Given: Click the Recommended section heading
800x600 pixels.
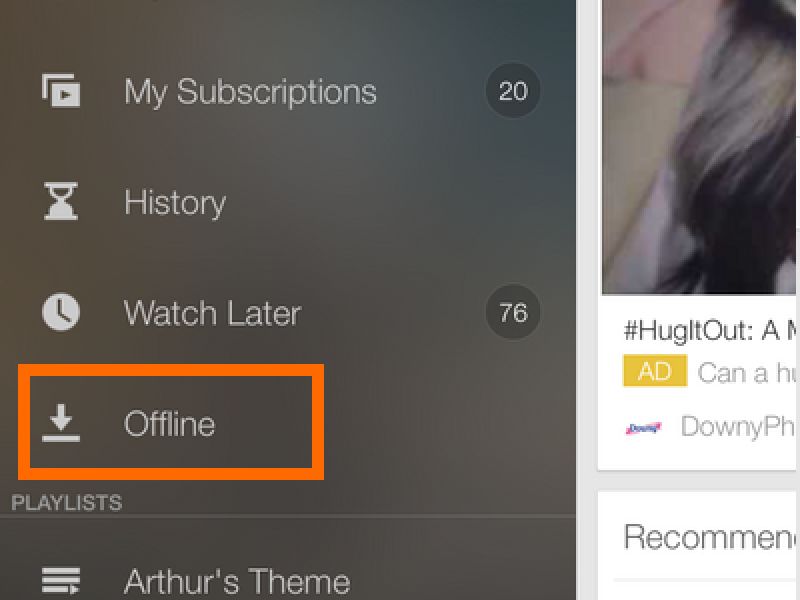Looking at the screenshot, I should click(x=710, y=537).
